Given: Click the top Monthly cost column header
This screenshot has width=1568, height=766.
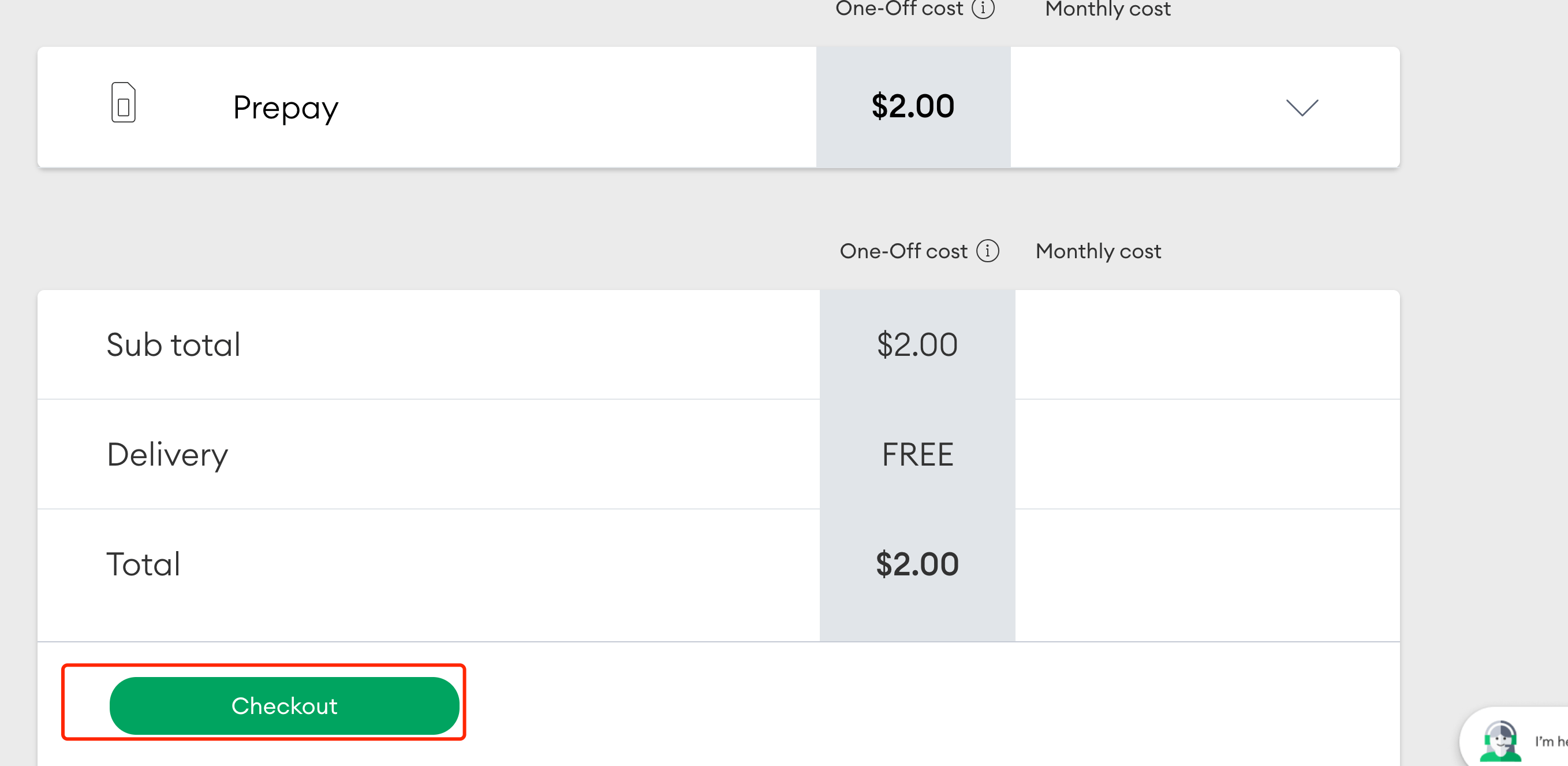Looking at the screenshot, I should [x=1107, y=9].
